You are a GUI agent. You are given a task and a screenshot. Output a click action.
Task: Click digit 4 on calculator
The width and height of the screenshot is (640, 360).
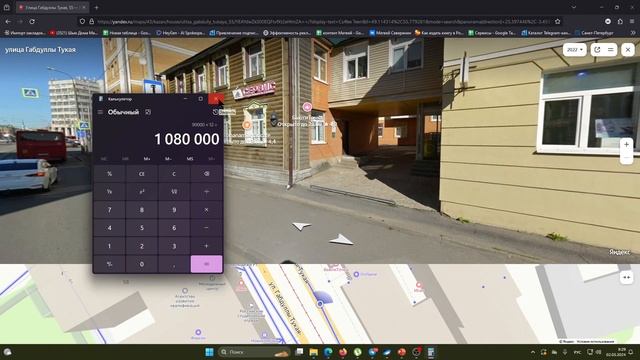point(109,228)
